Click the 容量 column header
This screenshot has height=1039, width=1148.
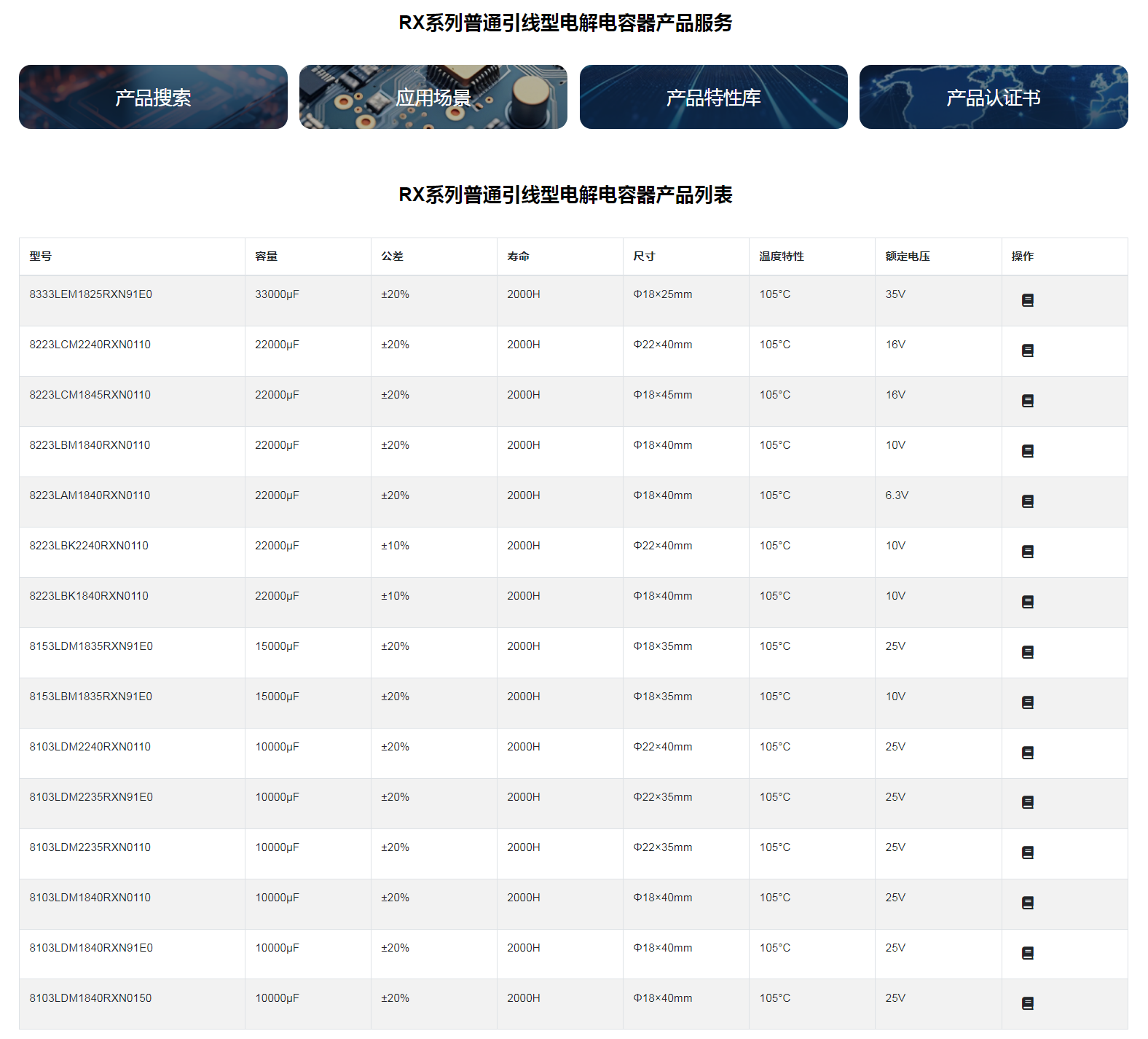click(267, 256)
